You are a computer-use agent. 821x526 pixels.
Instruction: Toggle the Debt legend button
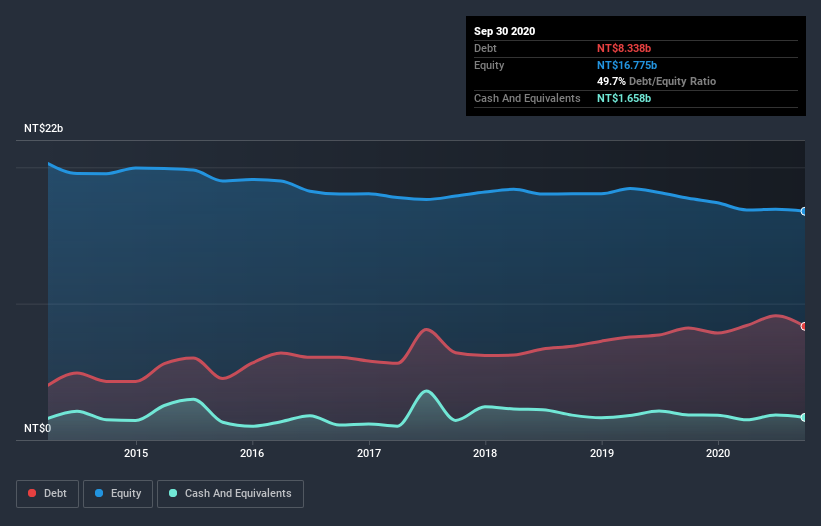[47, 494]
